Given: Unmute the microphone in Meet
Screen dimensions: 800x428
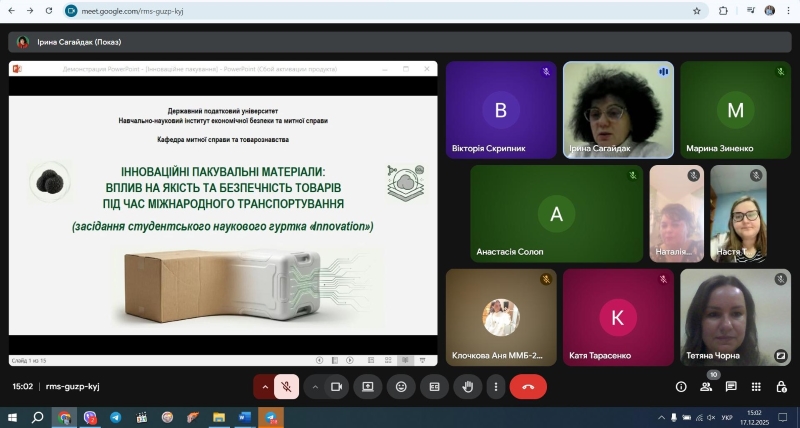Looking at the screenshot, I should pyautogui.click(x=286, y=387).
